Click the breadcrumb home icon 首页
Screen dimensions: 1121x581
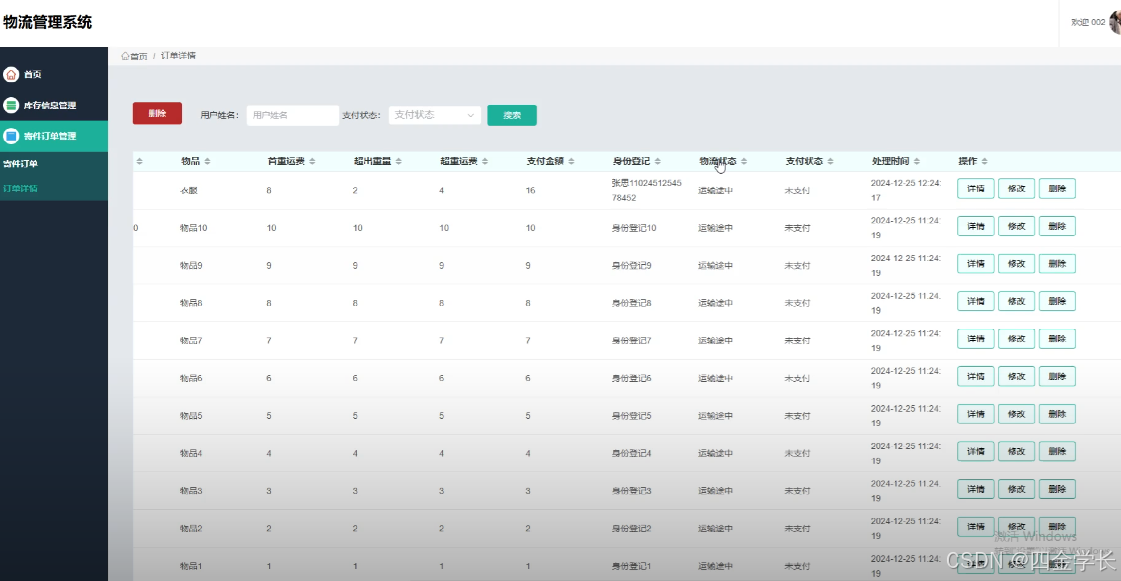coord(125,56)
